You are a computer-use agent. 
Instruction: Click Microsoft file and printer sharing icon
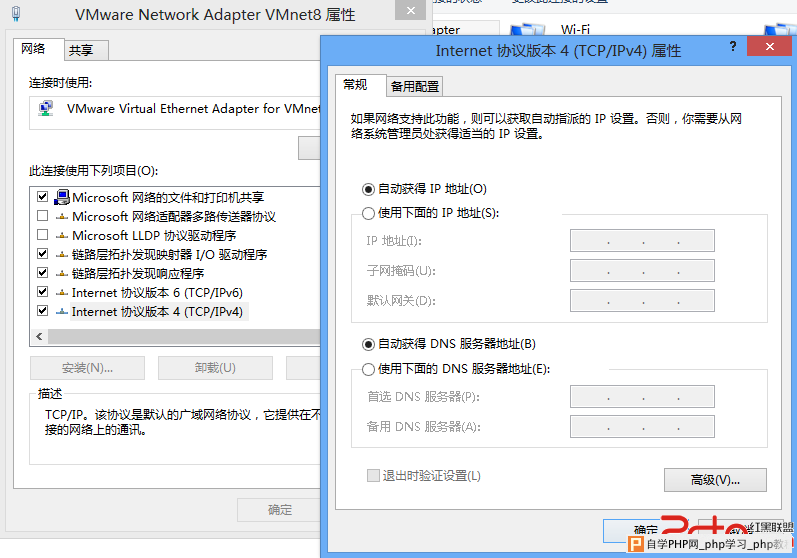tap(62, 197)
